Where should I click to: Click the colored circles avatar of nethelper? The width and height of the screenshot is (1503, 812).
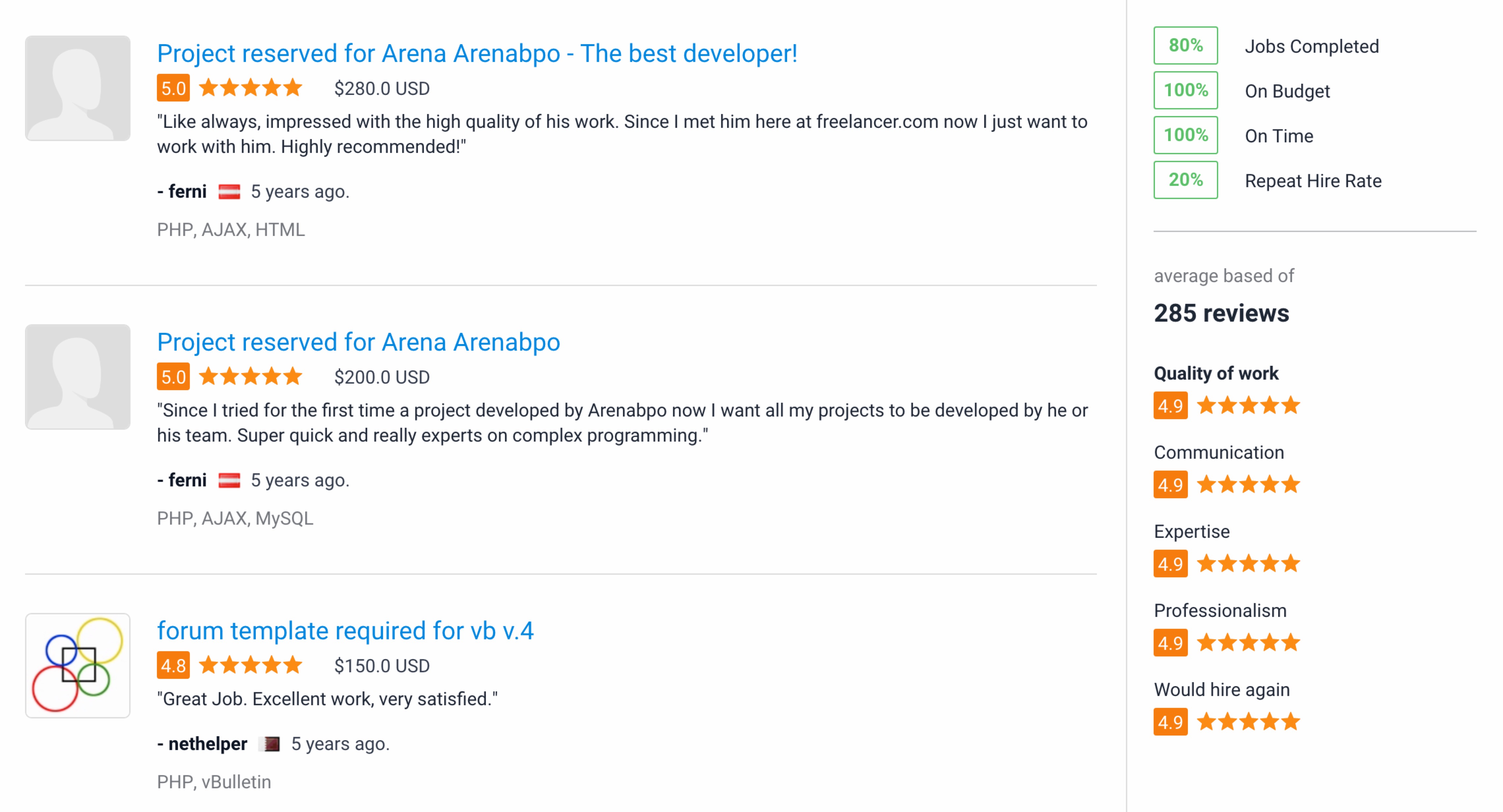pyautogui.click(x=77, y=665)
